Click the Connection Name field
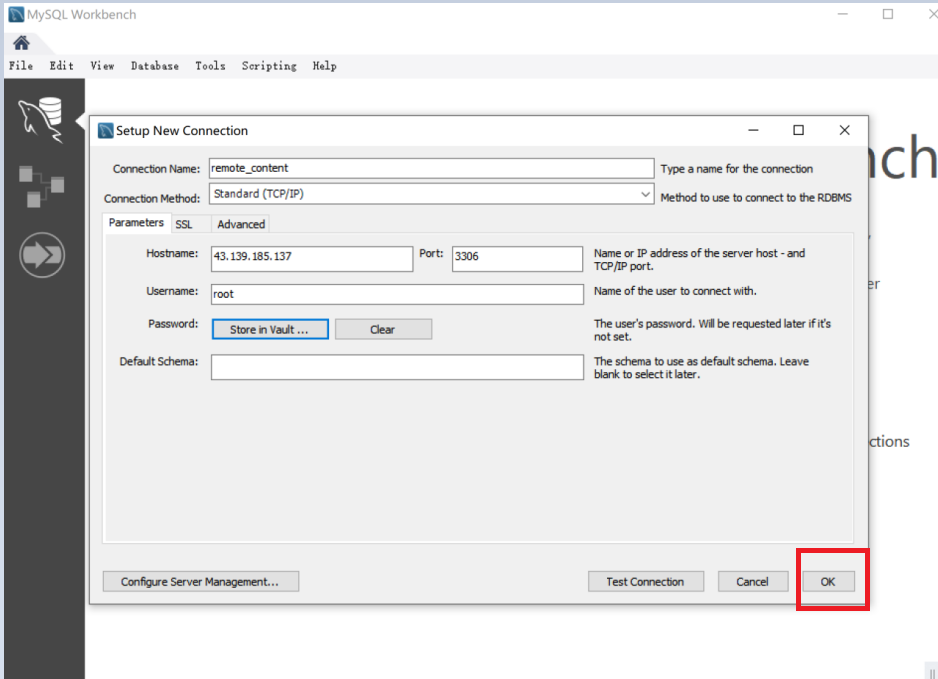Screen dimensions: 938x679 [x=431, y=168]
